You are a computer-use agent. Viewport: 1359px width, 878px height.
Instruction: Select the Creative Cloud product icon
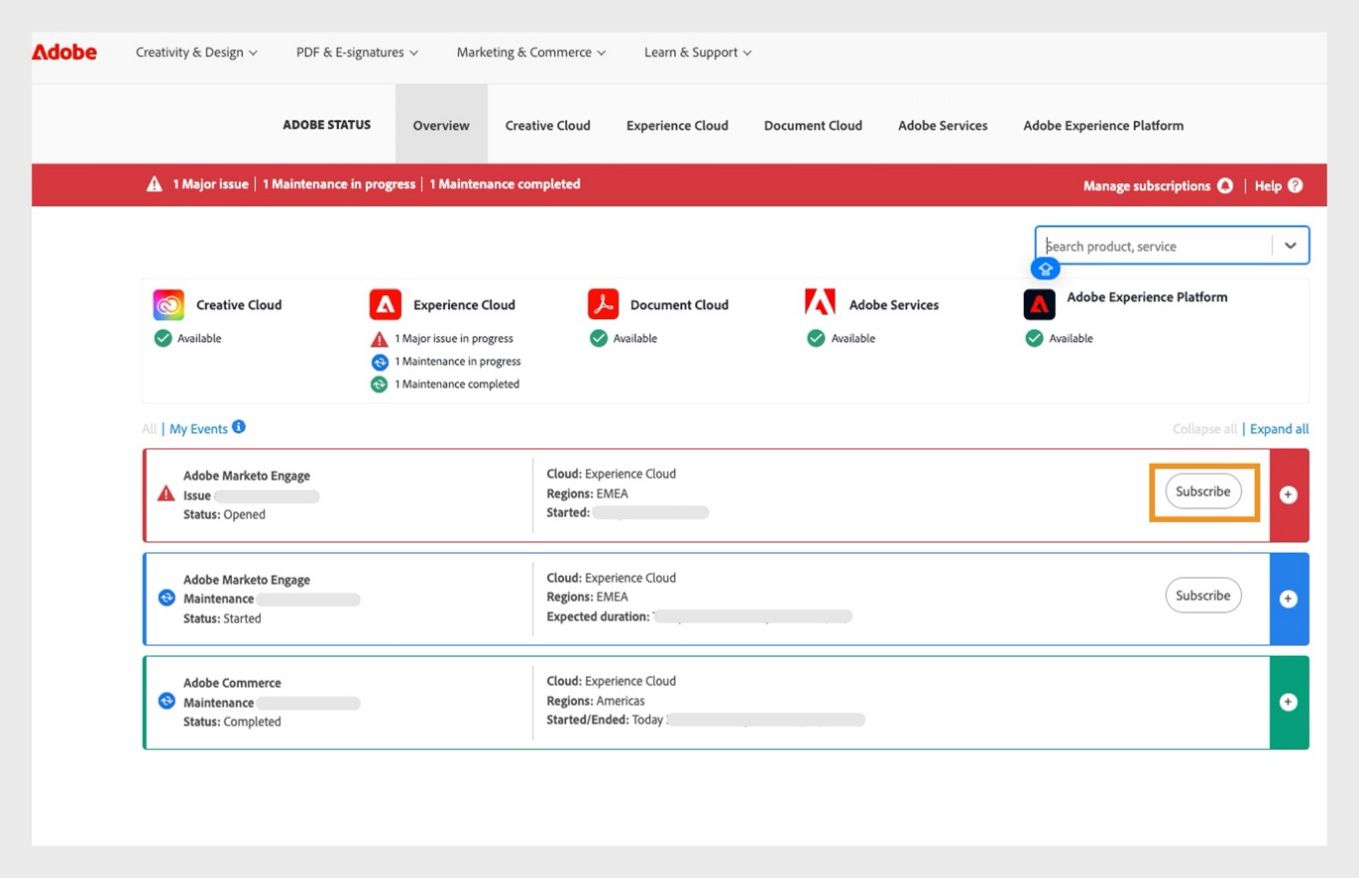(x=168, y=304)
